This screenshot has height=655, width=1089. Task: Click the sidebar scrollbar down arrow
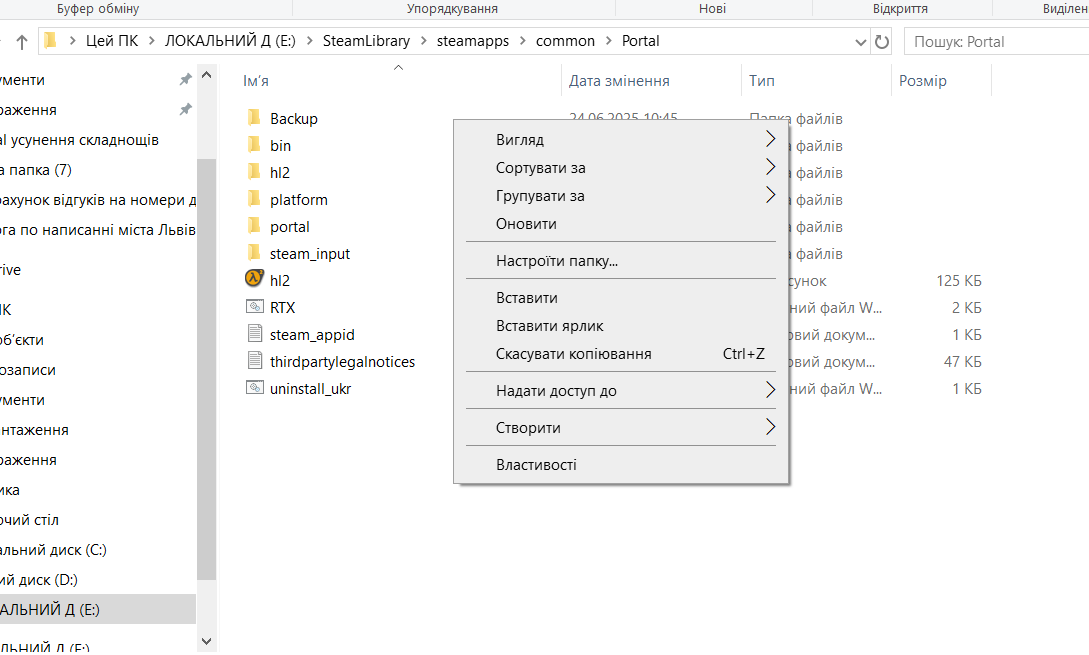coord(206,641)
